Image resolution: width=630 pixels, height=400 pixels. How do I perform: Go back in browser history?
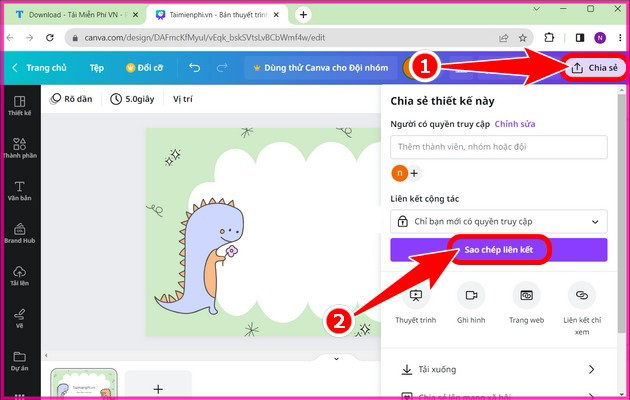pyautogui.click(x=10, y=38)
